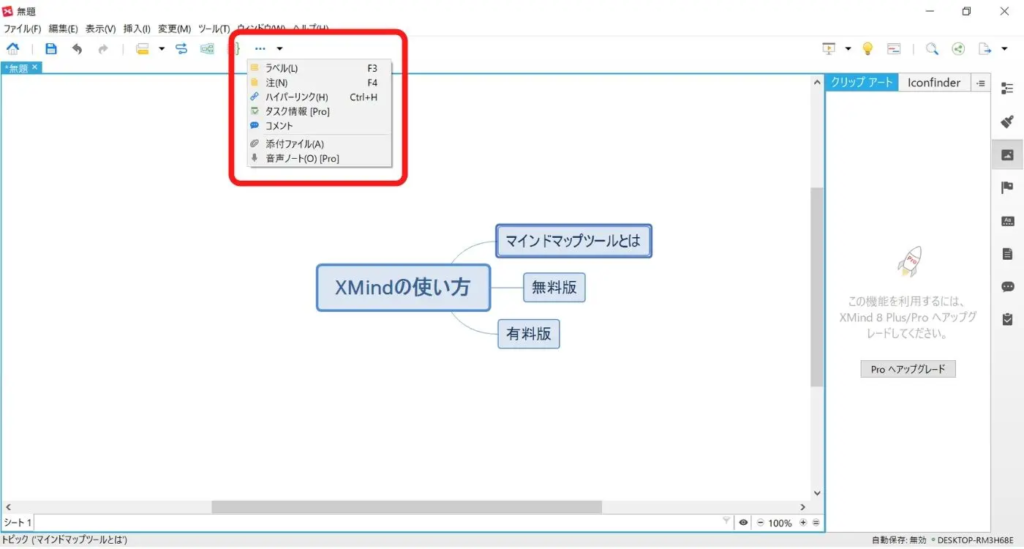Click the three-dots insert icon
Viewport: 1024px width, 549px height.
pos(260,48)
